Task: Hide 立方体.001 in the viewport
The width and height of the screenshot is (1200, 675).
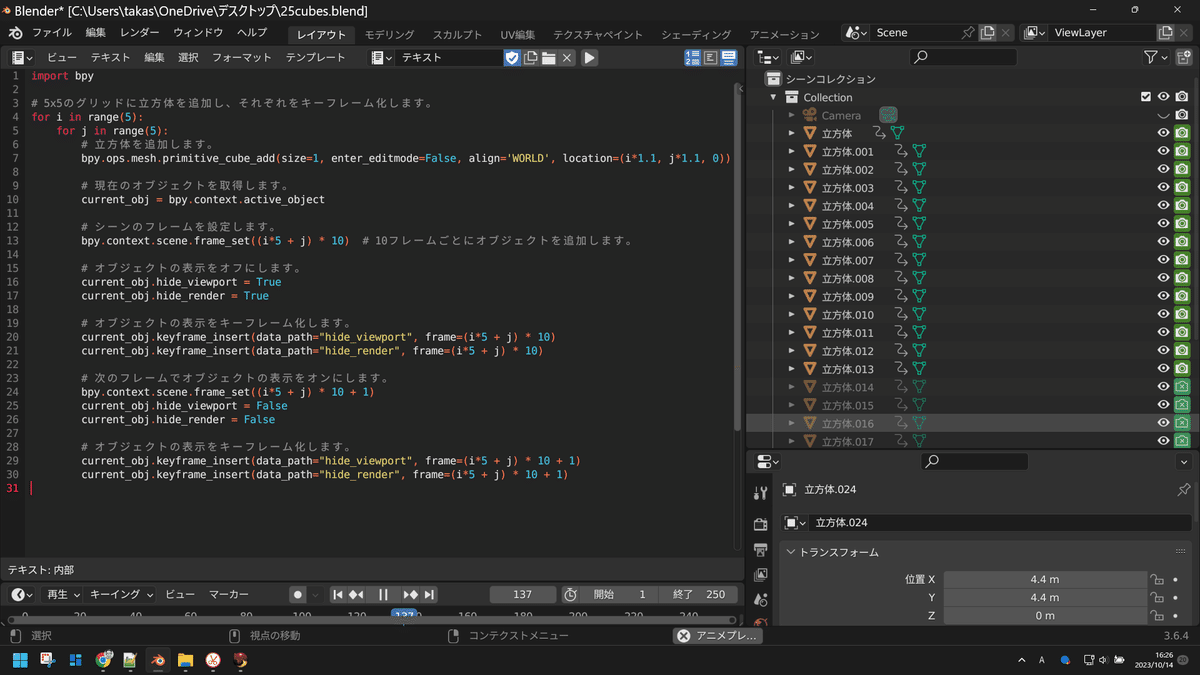Action: 1163,151
